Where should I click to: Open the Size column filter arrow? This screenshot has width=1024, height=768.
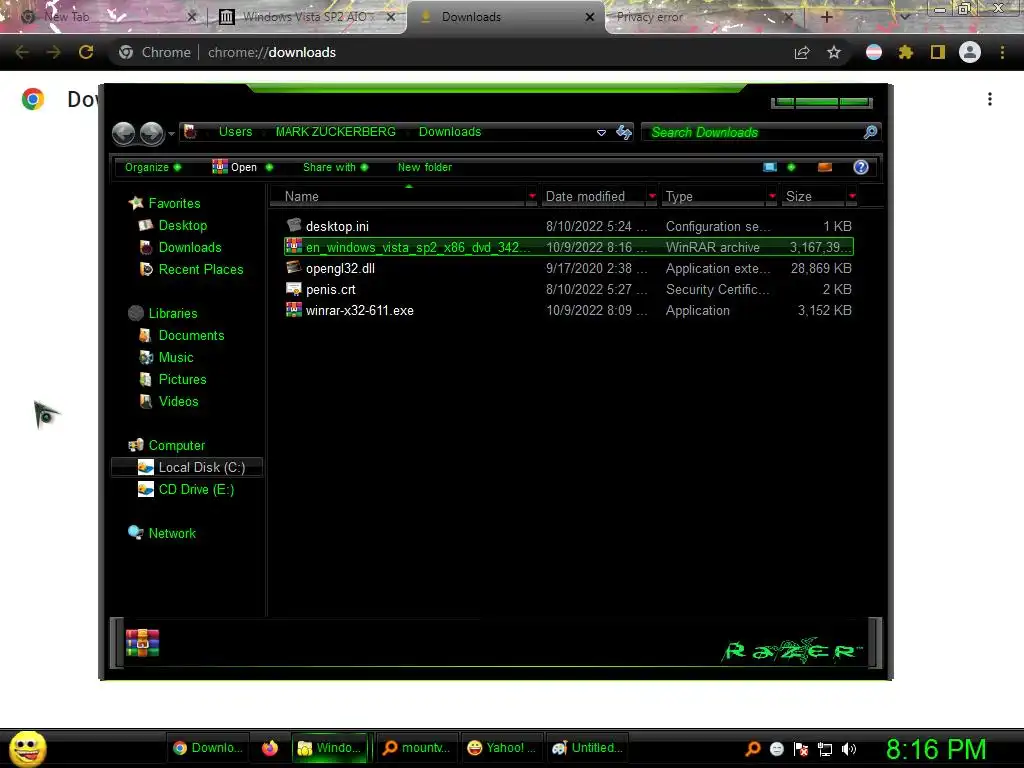point(852,196)
